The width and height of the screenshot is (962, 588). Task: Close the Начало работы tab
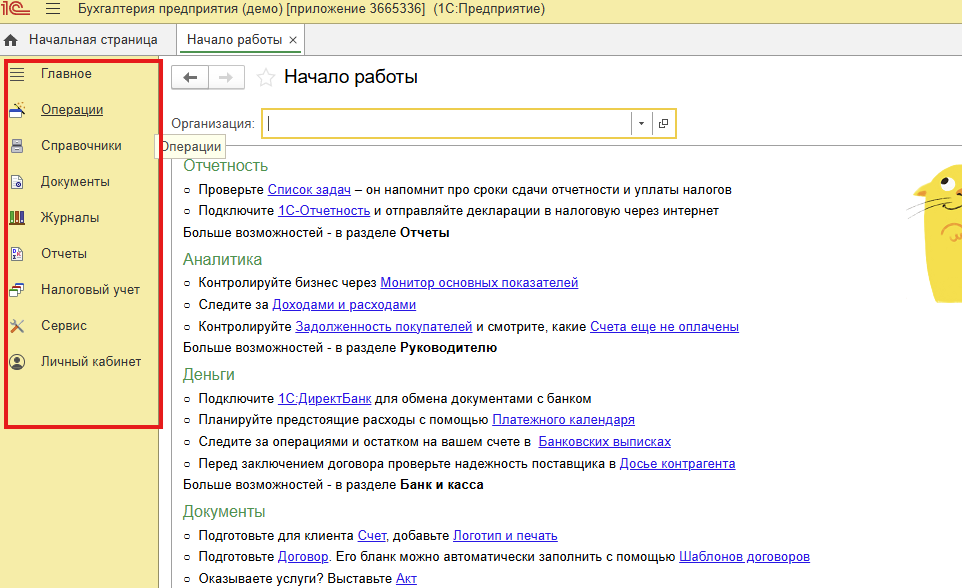point(293,40)
